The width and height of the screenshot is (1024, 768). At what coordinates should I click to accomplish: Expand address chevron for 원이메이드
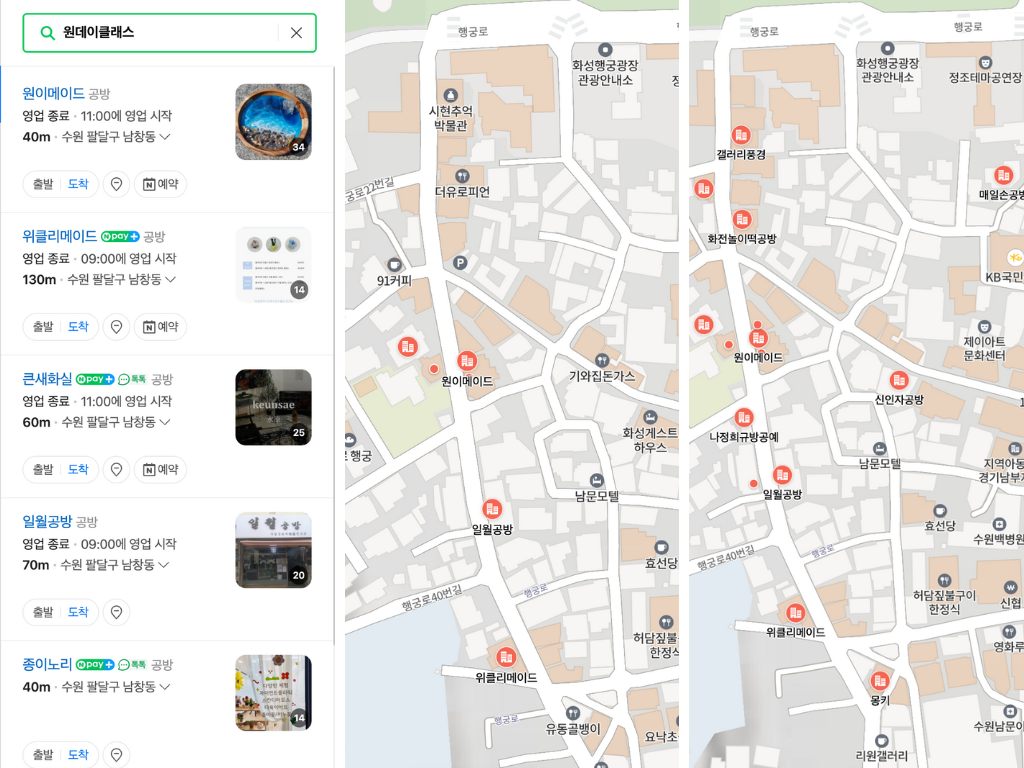click(165, 136)
